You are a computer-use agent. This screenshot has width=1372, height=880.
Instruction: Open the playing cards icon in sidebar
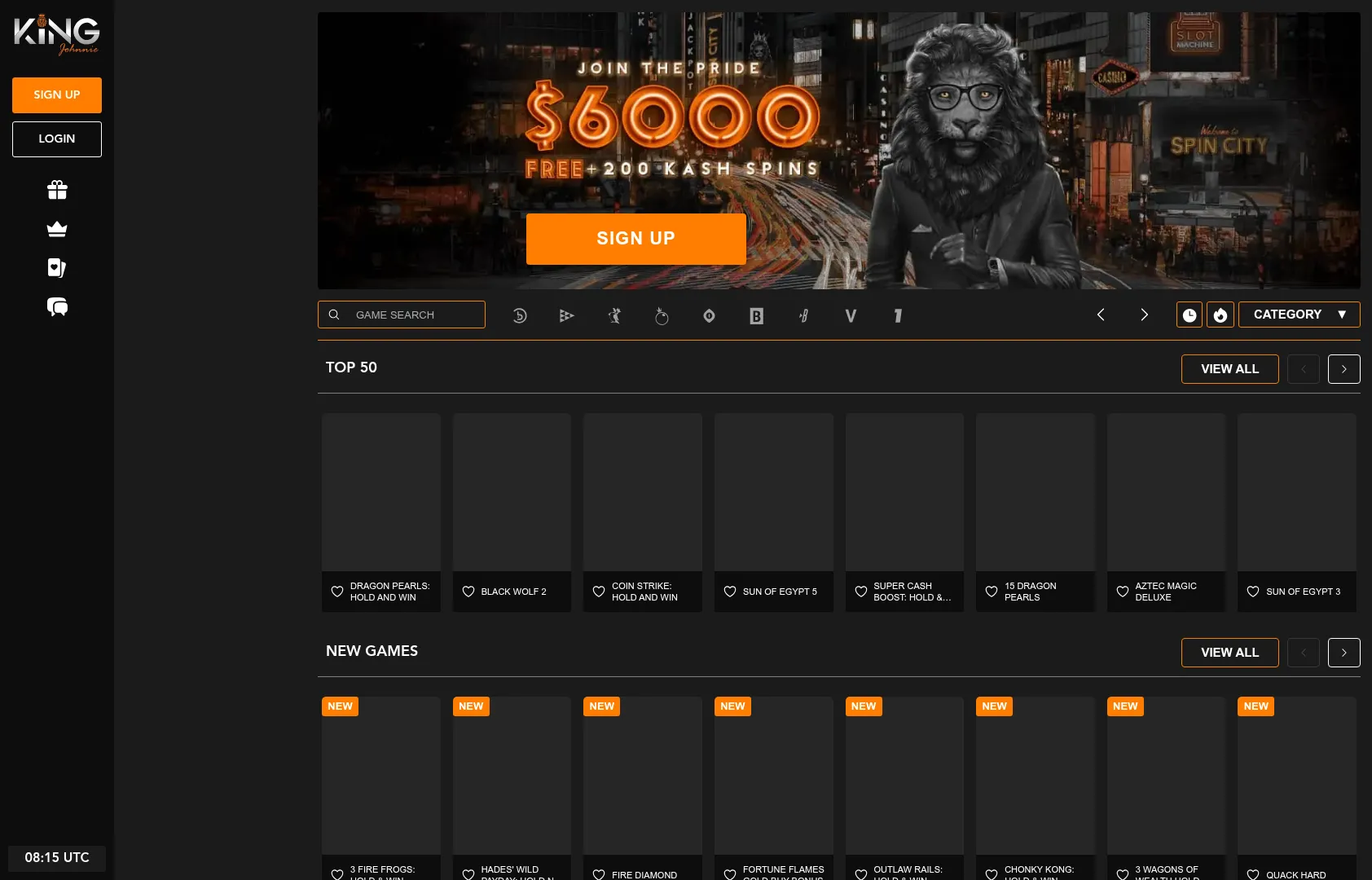pyautogui.click(x=57, y=268)
